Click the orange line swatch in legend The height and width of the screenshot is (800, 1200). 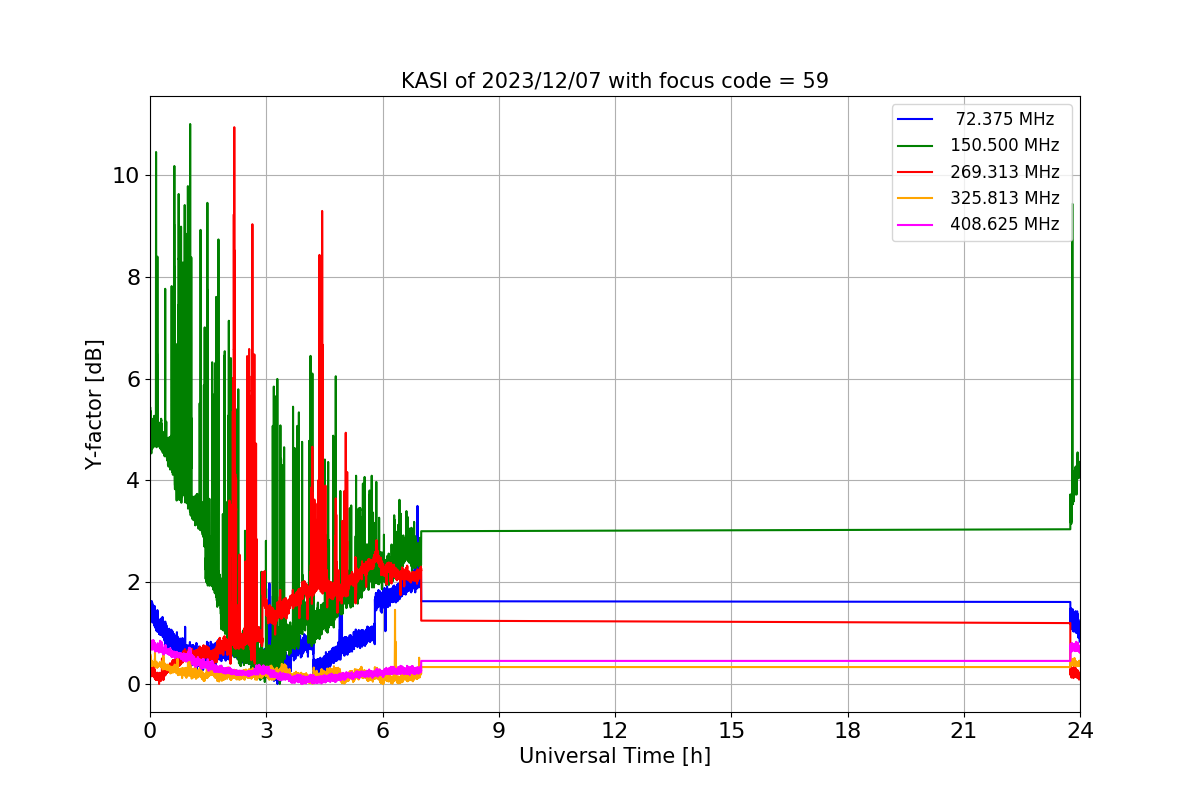click(915, 198)
